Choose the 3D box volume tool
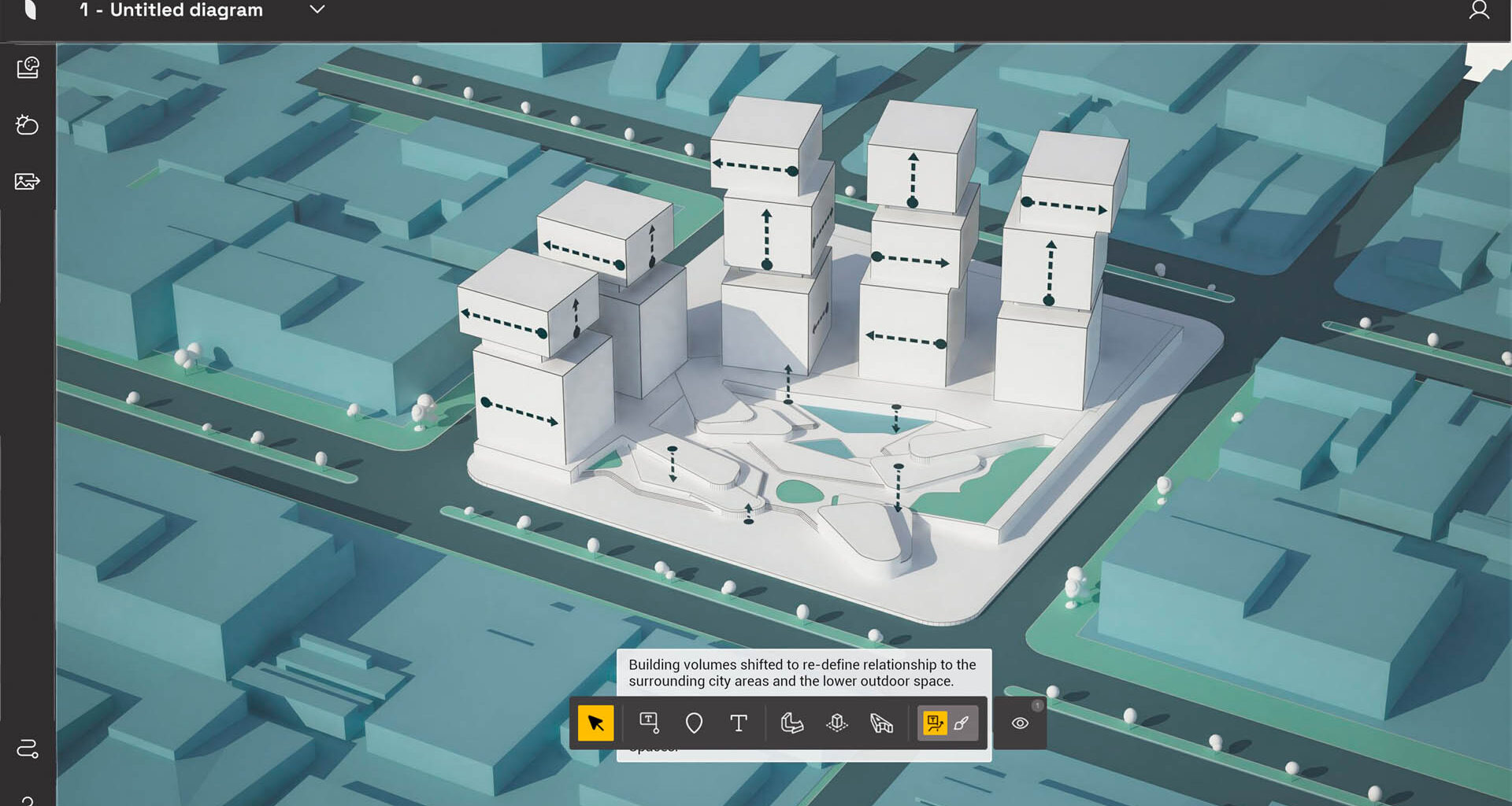 [837, 723]
